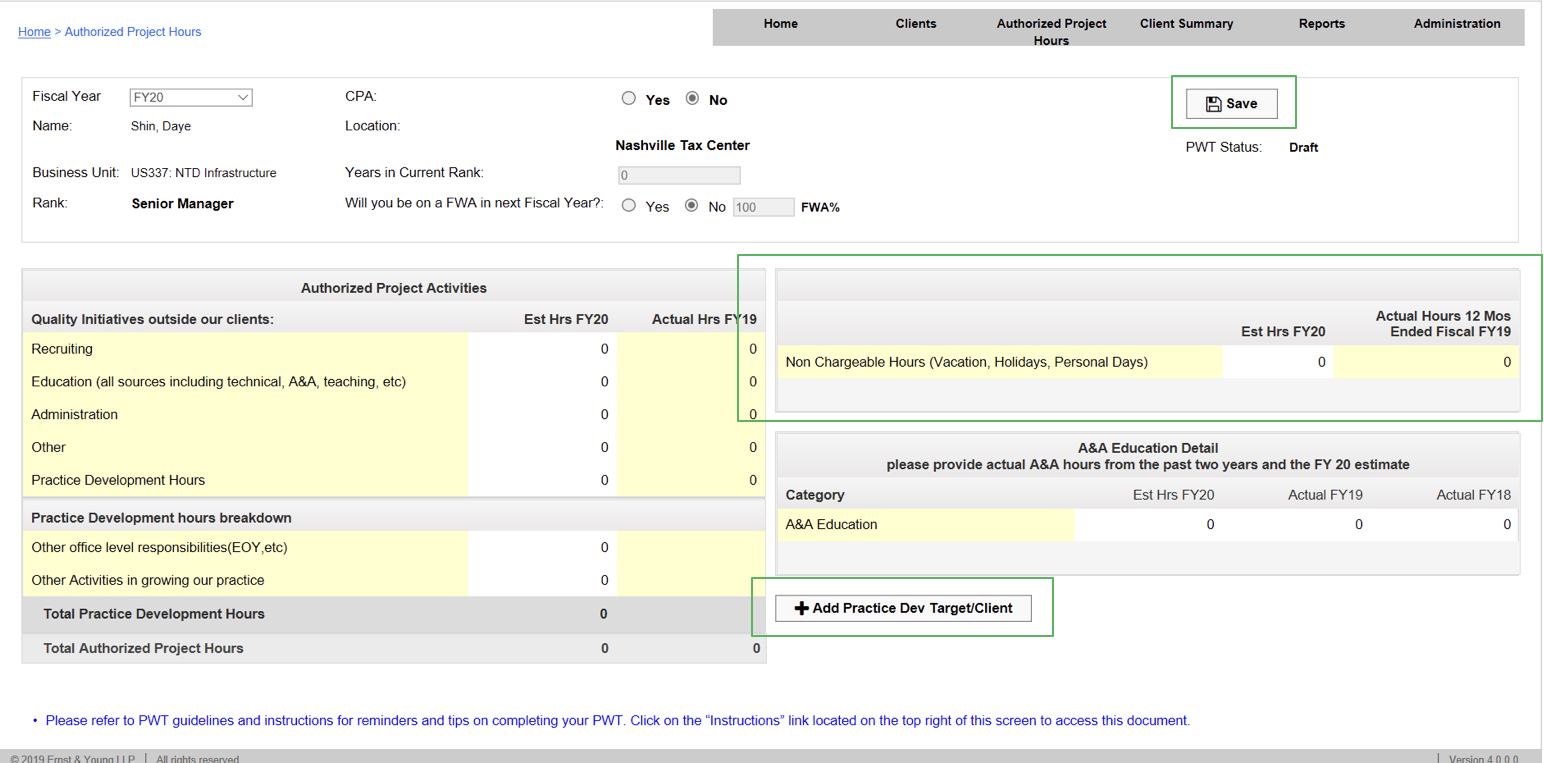
Task: Click US337: NTD Infrastructure business unit
Action: [x=204, y=173]
